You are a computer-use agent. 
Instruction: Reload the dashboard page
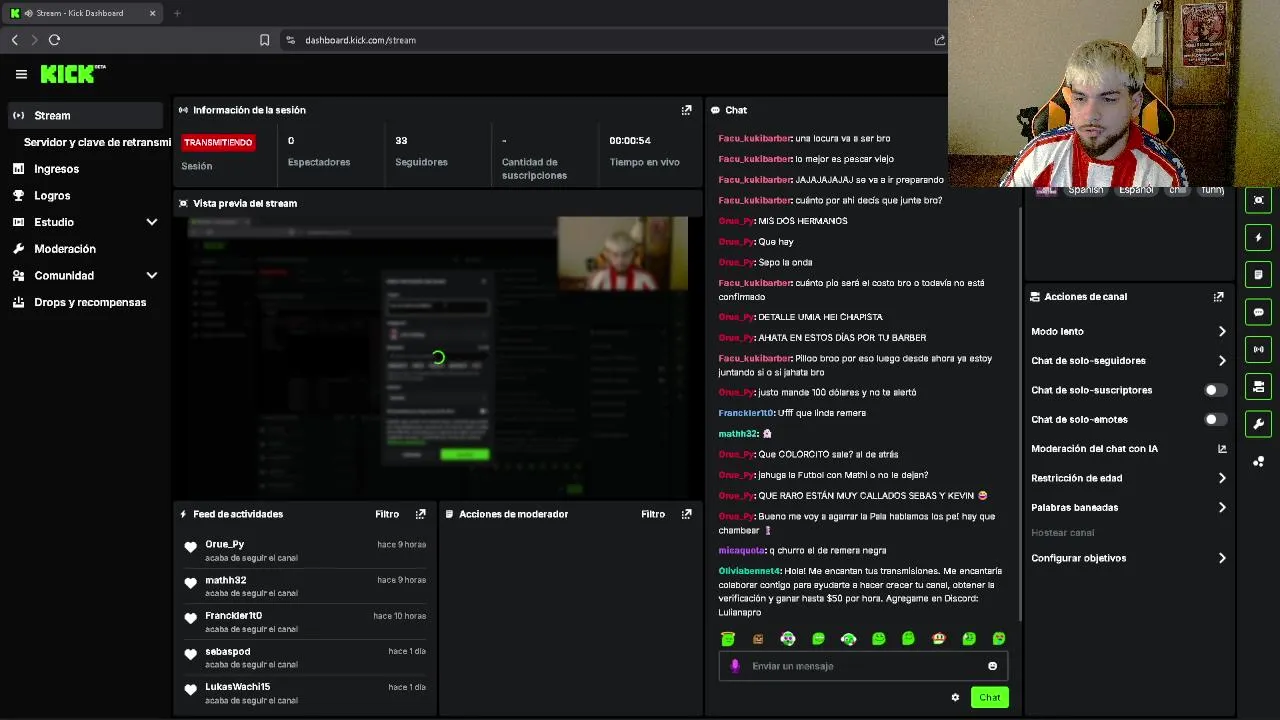(x=54, y=40)
